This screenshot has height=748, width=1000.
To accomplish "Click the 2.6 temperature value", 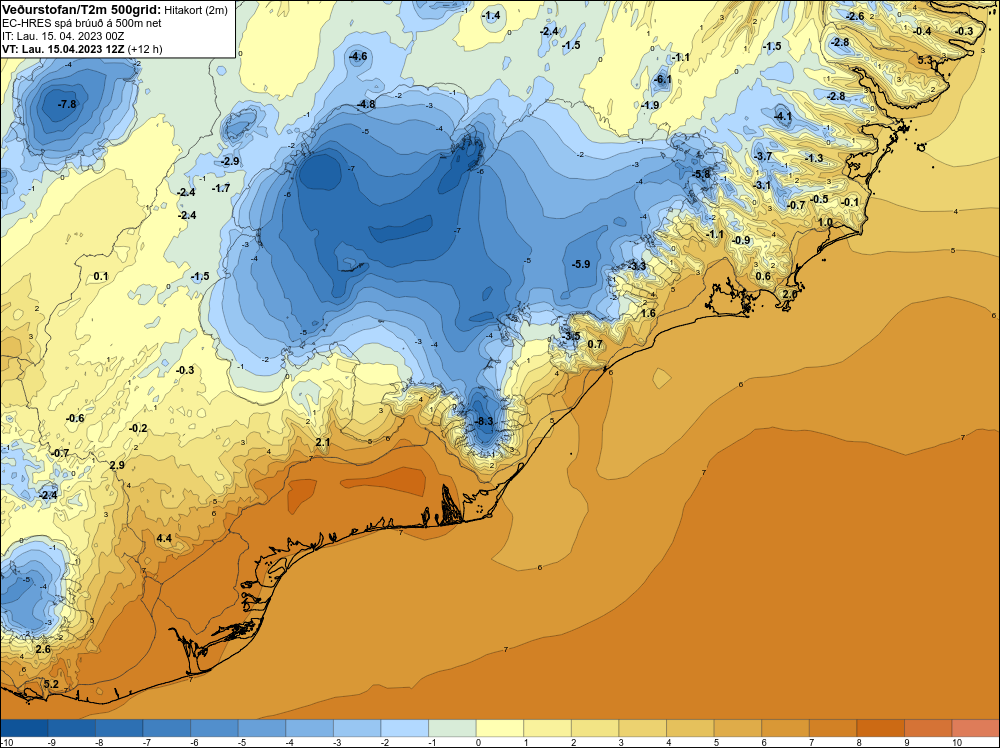I will [x=43, y=649].
